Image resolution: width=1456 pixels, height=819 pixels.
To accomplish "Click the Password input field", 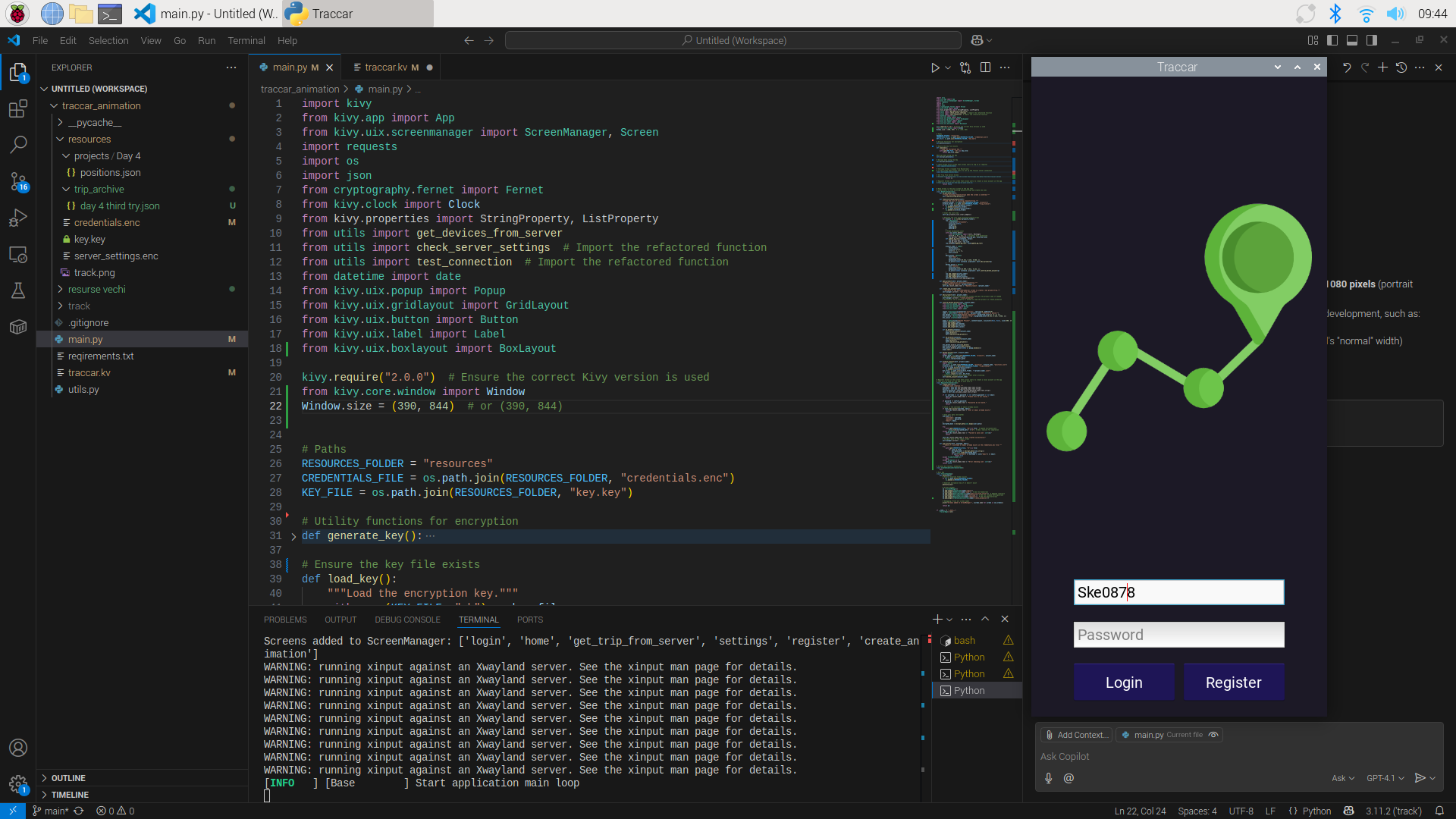I will [x=1178, y=635].
